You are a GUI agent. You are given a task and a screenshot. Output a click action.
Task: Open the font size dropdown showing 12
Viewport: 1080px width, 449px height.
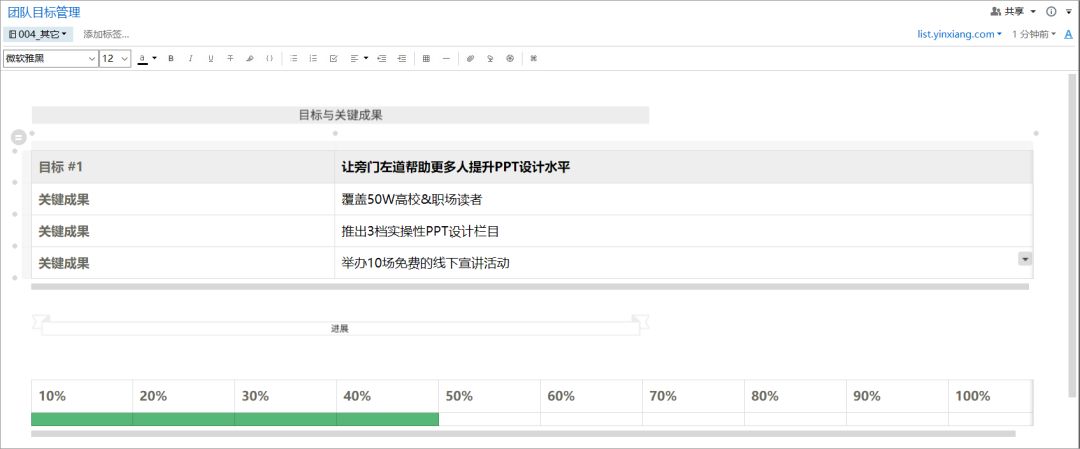click(115, 59)
